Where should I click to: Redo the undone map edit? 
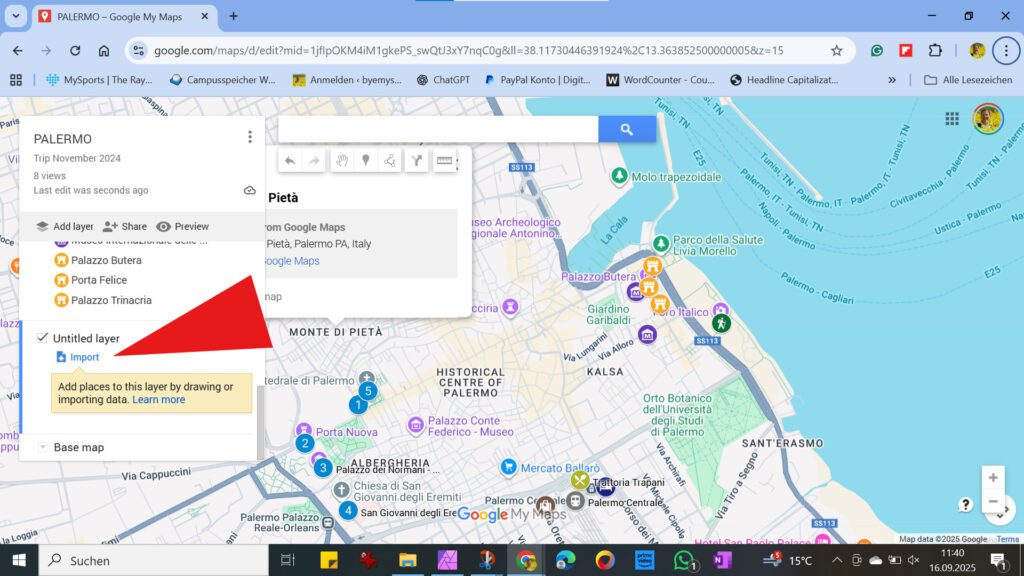click(x=312, y=160)
